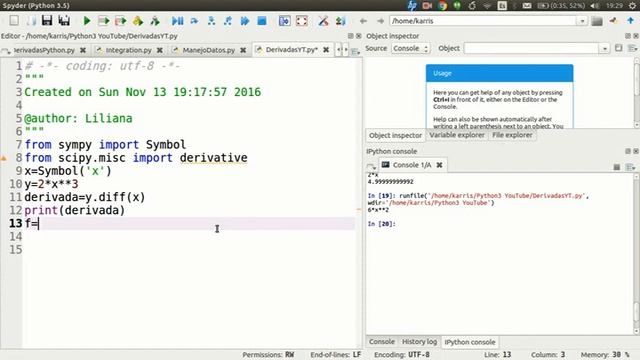Open the working directory path dropdown
The image size is (640, 360).
(582, 21)
